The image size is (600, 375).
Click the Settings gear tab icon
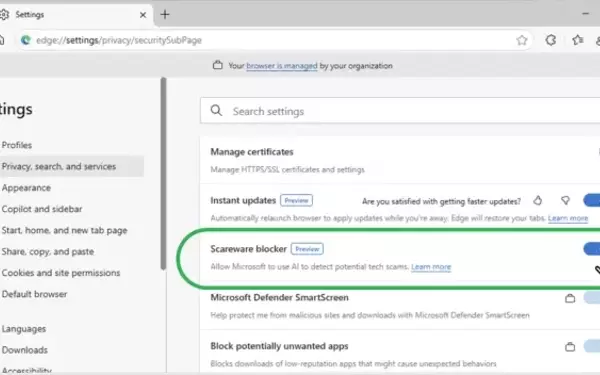pyautogui.click(x=4, y=15)
